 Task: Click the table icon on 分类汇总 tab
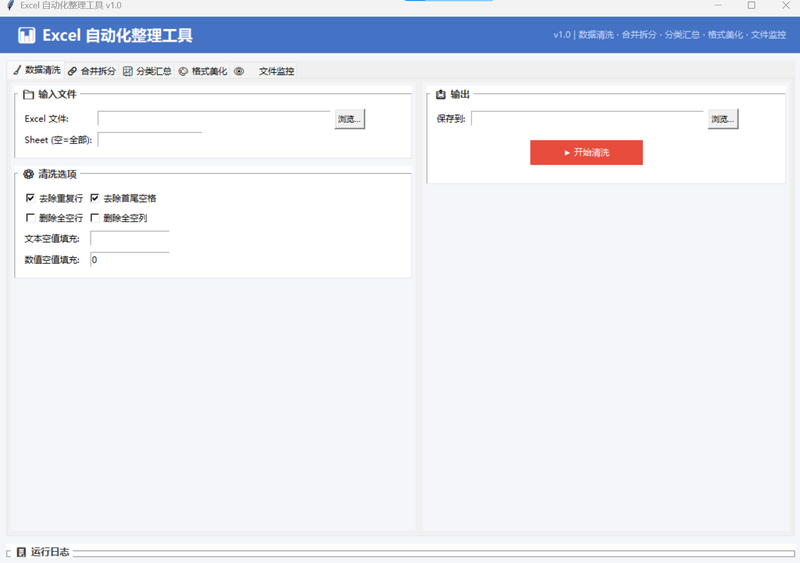point(128,71)
